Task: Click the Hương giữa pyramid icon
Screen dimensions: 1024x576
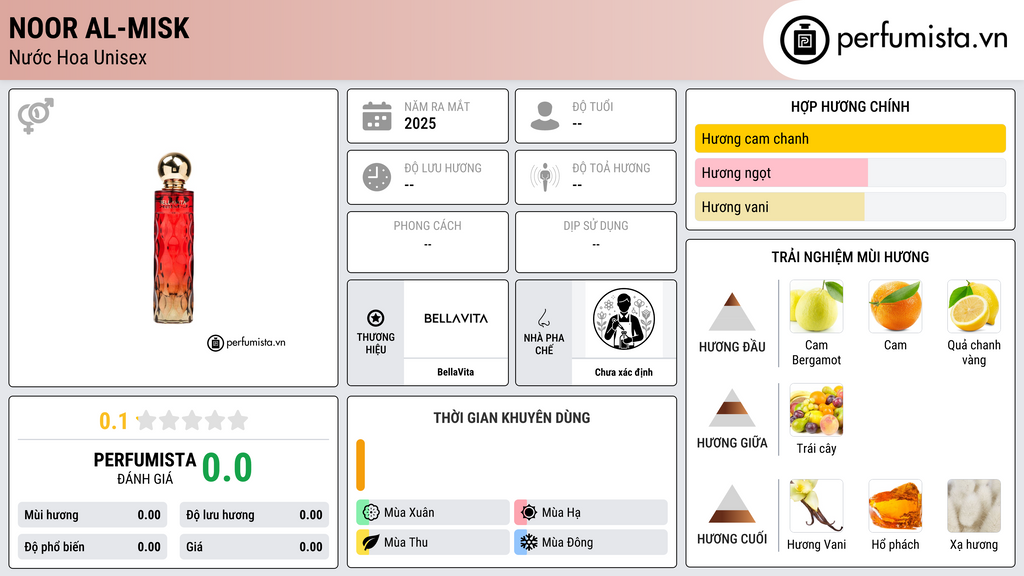Action: click(x=732, y=408)
